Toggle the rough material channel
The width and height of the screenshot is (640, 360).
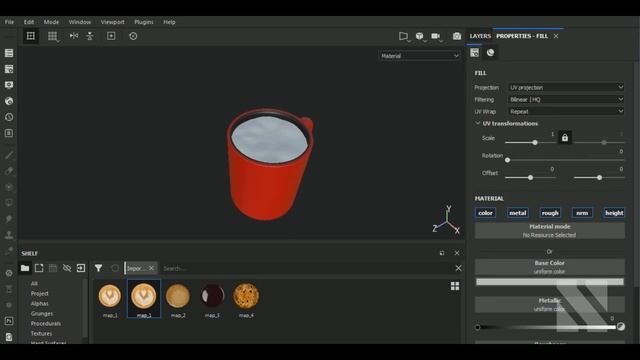[x=550, y=213]
